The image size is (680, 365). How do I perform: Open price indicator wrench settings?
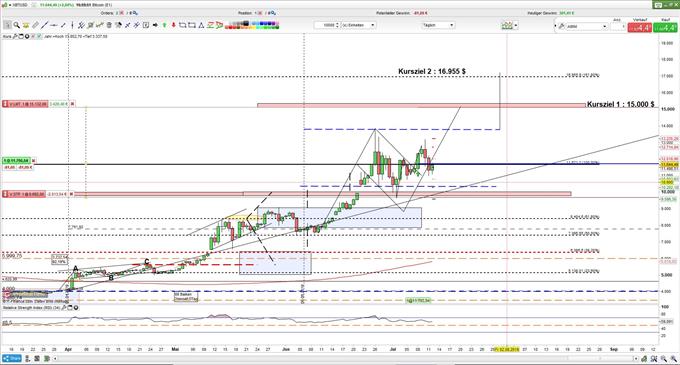(x=15, y=36)
